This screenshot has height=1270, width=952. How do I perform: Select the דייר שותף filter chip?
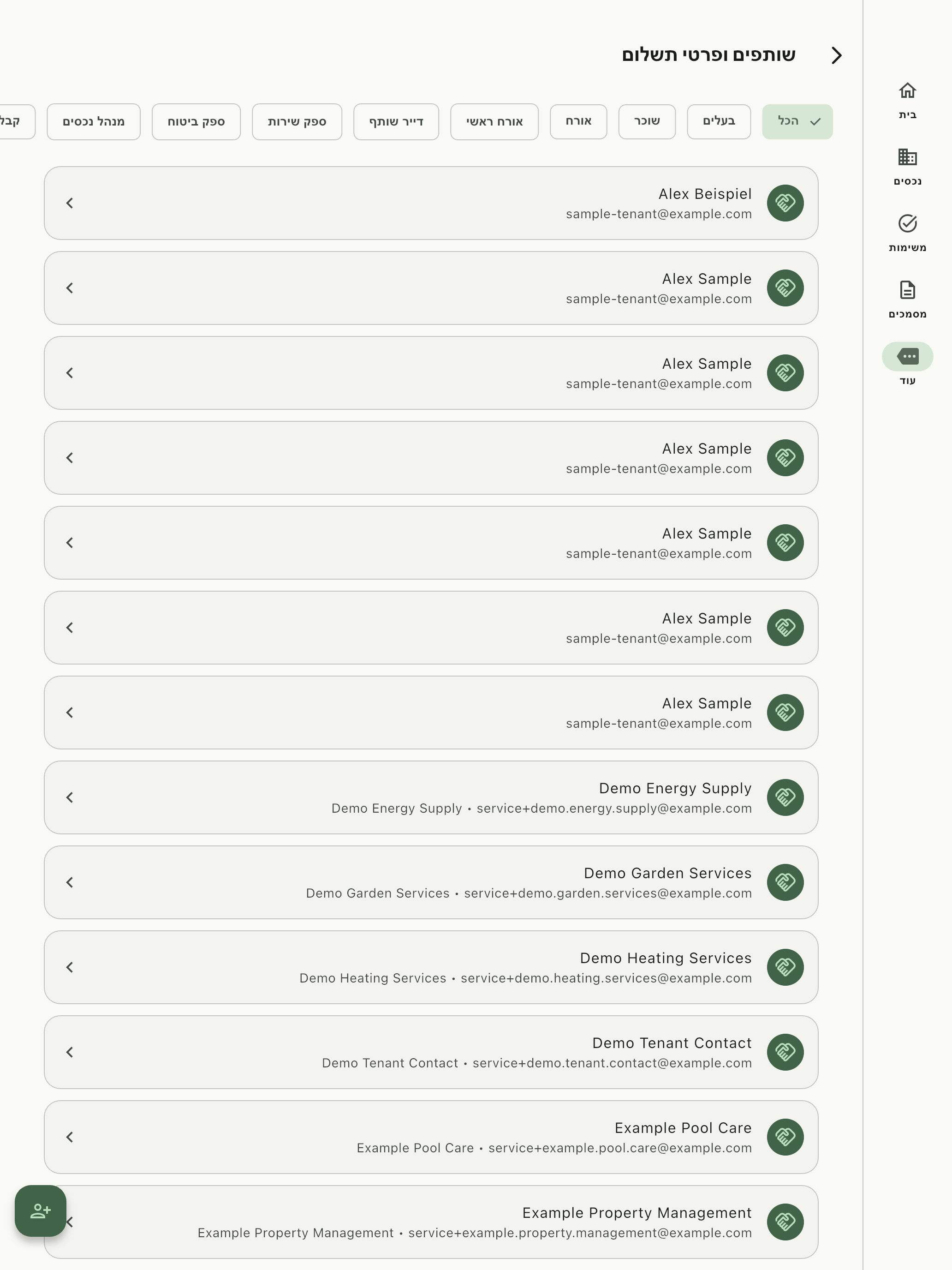(x=396, y=121)
